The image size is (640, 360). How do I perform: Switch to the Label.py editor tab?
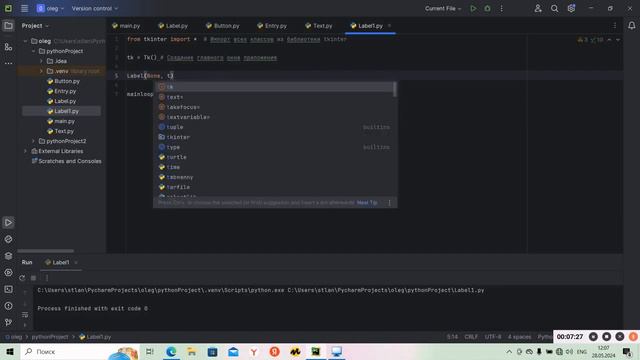(x=173, y=26)
